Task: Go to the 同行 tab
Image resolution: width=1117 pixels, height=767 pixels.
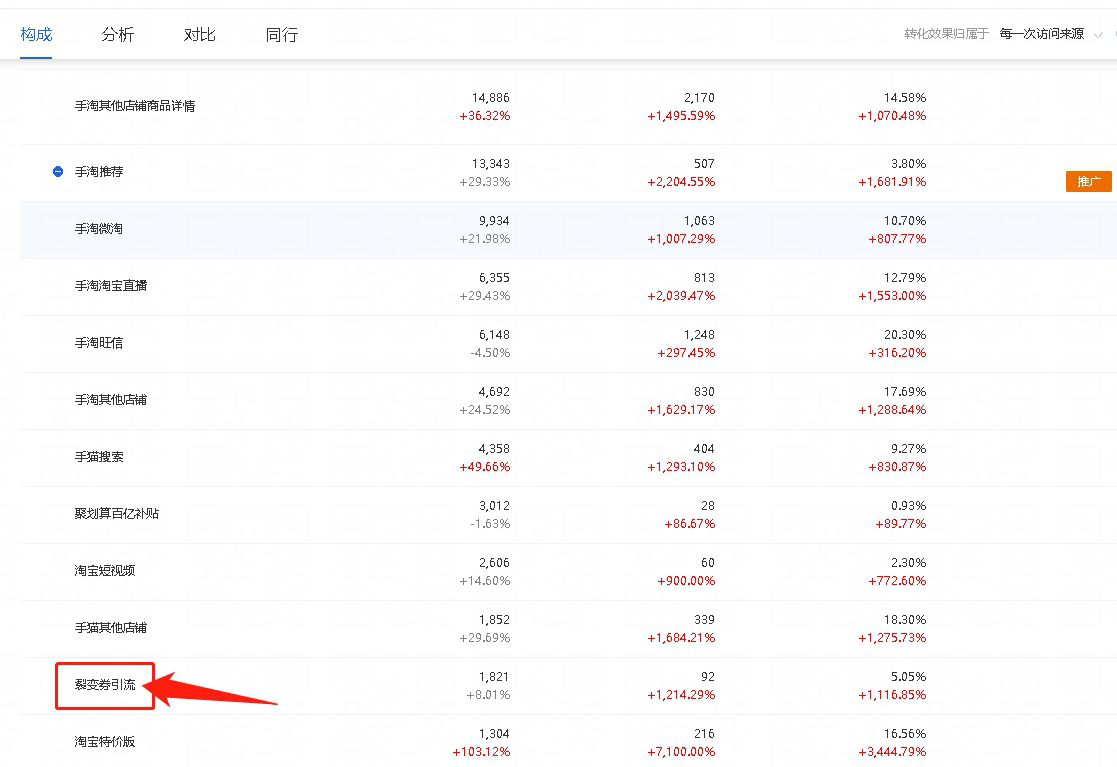Action: tap(281, 34)
